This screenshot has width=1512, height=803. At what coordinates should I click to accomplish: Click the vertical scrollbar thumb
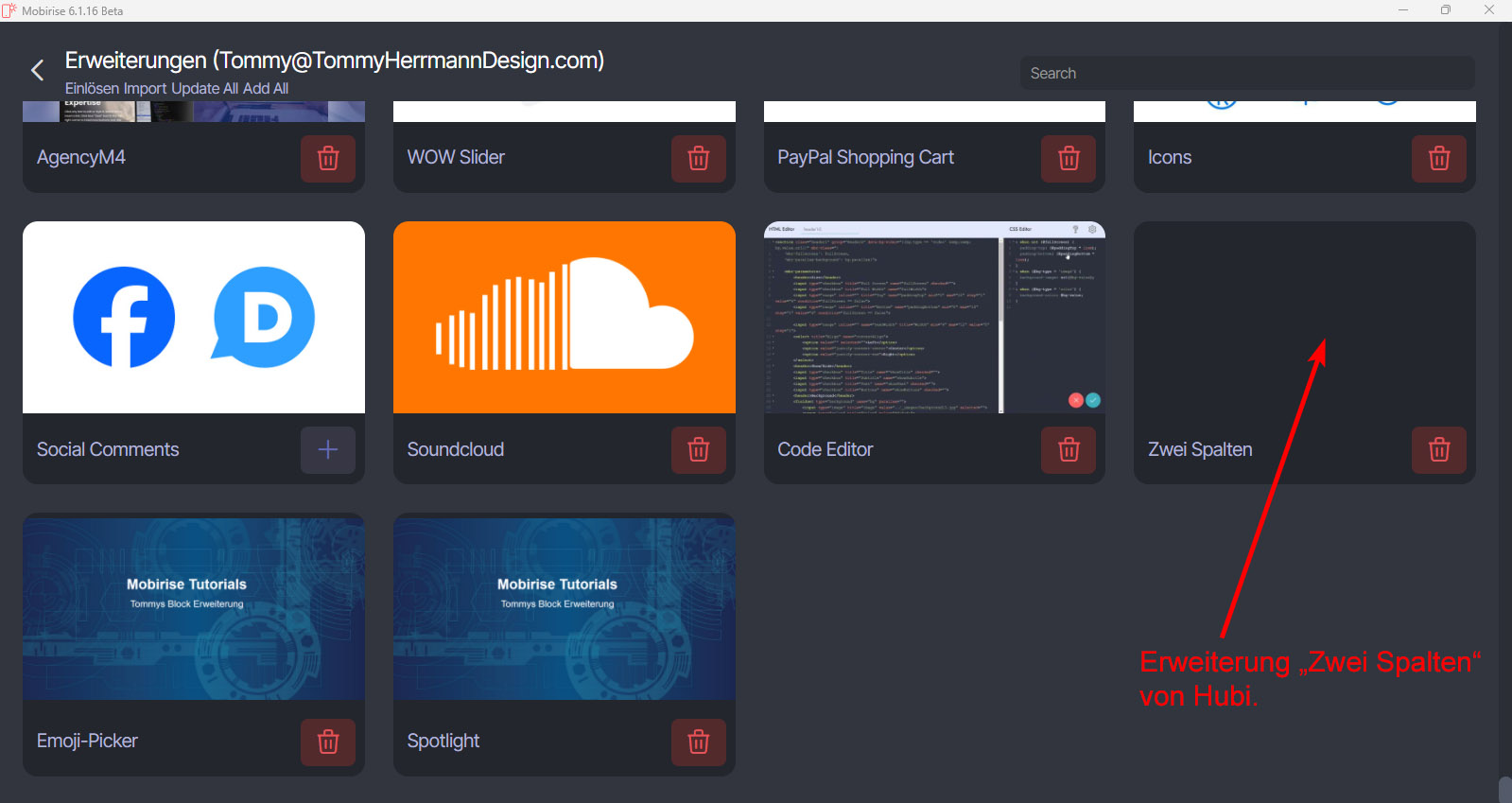click(x=1504, y=790)
